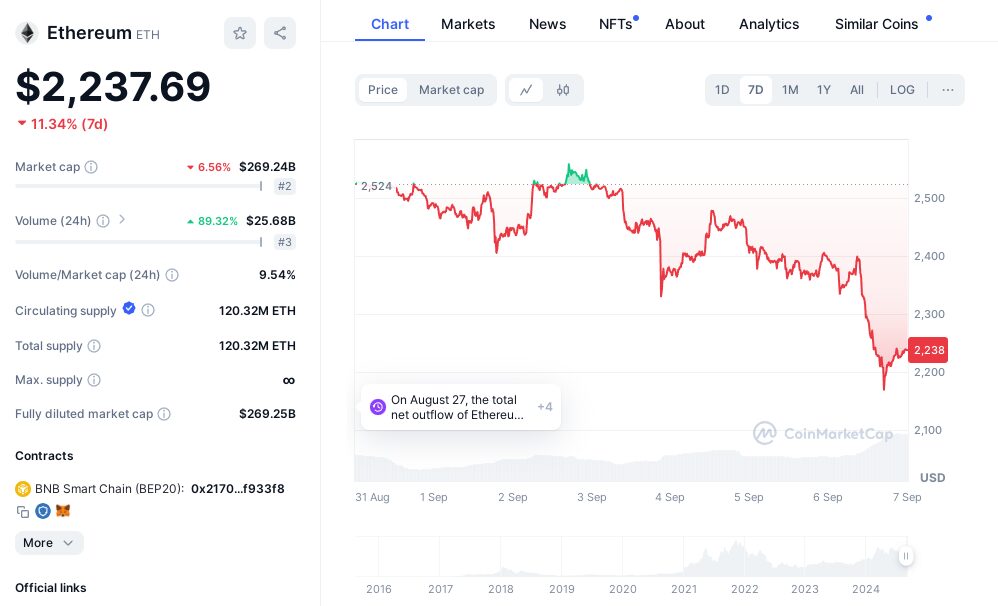
Task: Open the About tab
Action: (685, 24)
